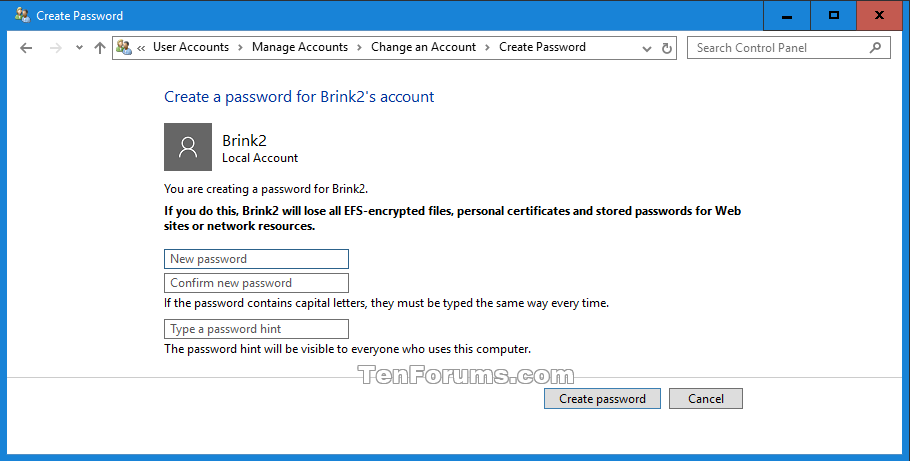Viewport: 910px width, 461px height.
Task: Refresh the page with refresh icon
Action: pyautogui.click(x=667, y=48)
